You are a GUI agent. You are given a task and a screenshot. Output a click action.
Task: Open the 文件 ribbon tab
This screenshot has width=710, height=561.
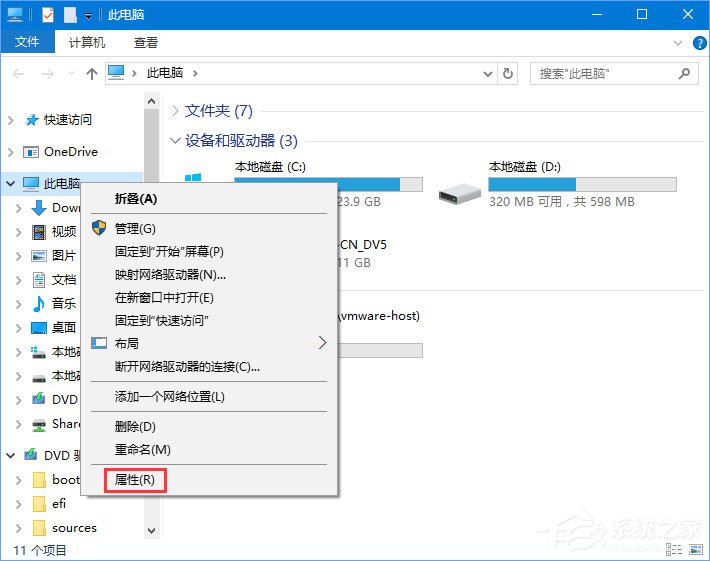[27, 42]
